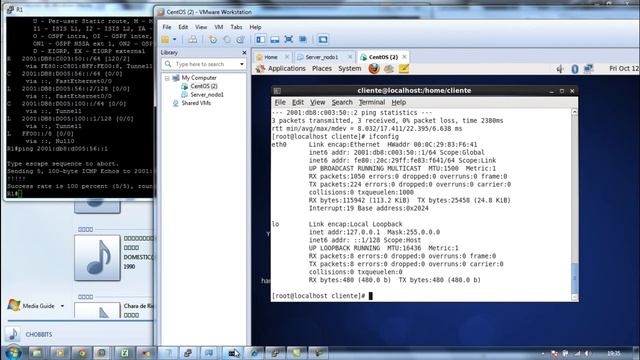
Task: Click the library search input field
Action: pos(200,64)
